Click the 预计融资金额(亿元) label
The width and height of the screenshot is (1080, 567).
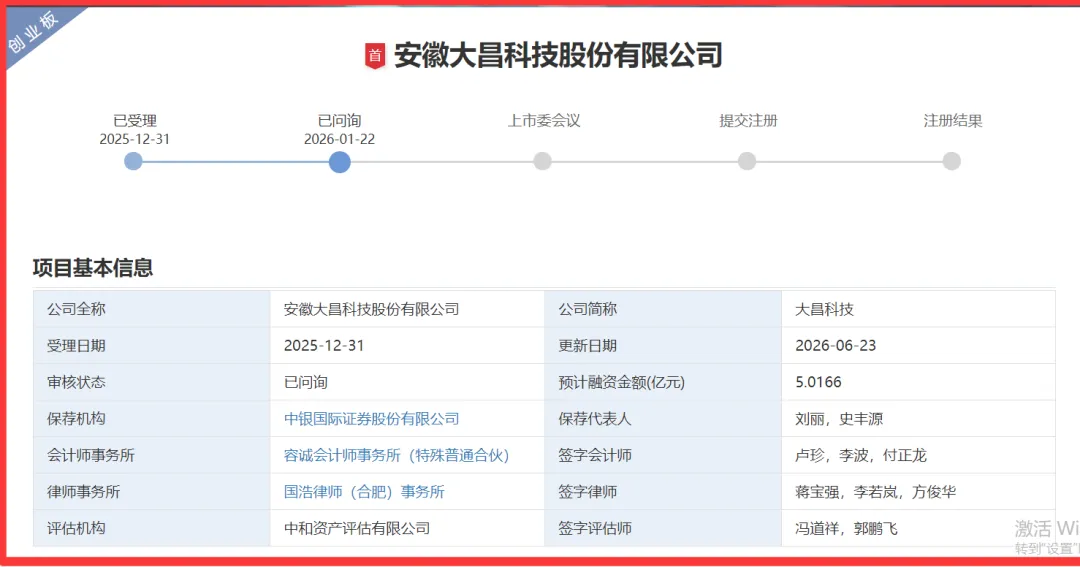(621, 382)
